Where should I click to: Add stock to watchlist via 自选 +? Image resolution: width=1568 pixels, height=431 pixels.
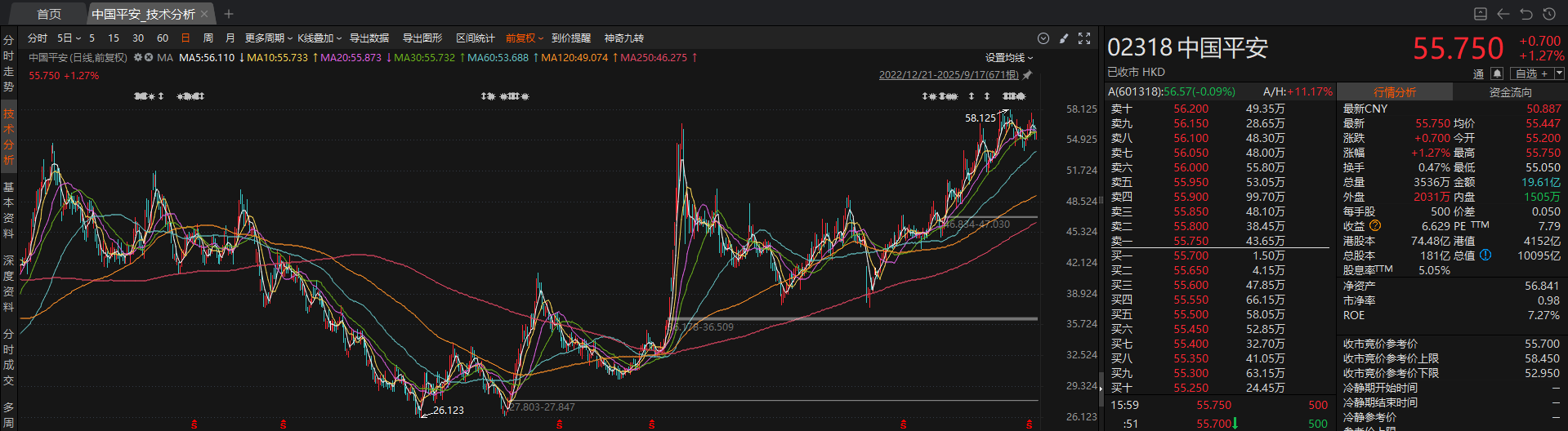[1531, 73]
